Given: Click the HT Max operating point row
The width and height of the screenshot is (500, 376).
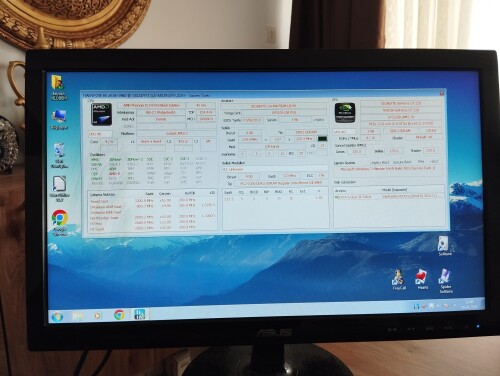Looking at the screenshot, I should click(153, 223).
